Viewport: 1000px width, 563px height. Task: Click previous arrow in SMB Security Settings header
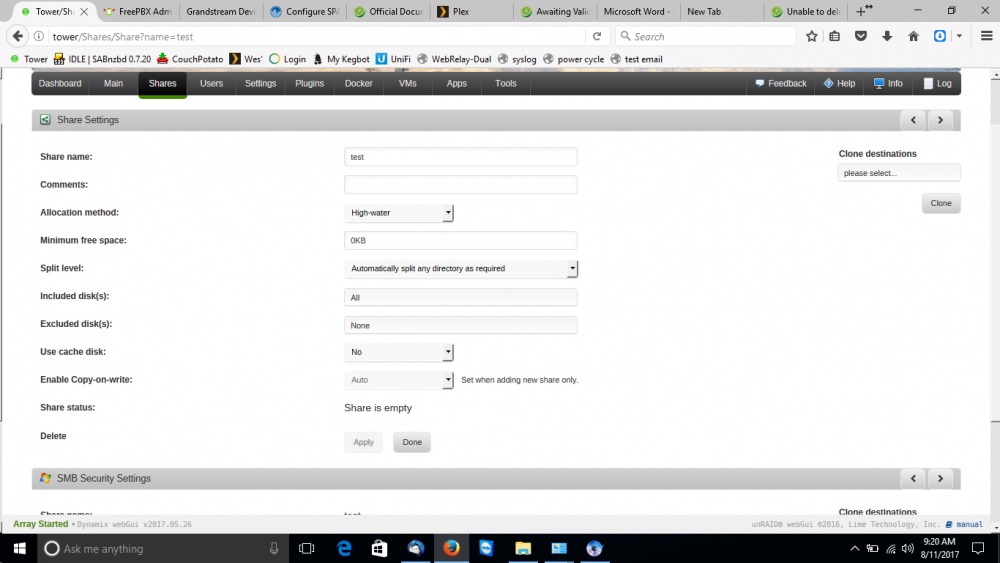tap(913, 478)
